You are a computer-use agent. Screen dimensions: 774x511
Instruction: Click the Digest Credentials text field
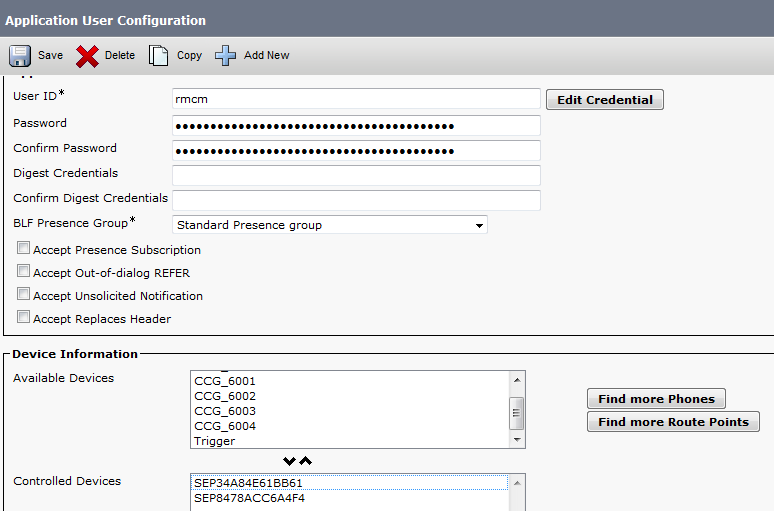[356, 175]
